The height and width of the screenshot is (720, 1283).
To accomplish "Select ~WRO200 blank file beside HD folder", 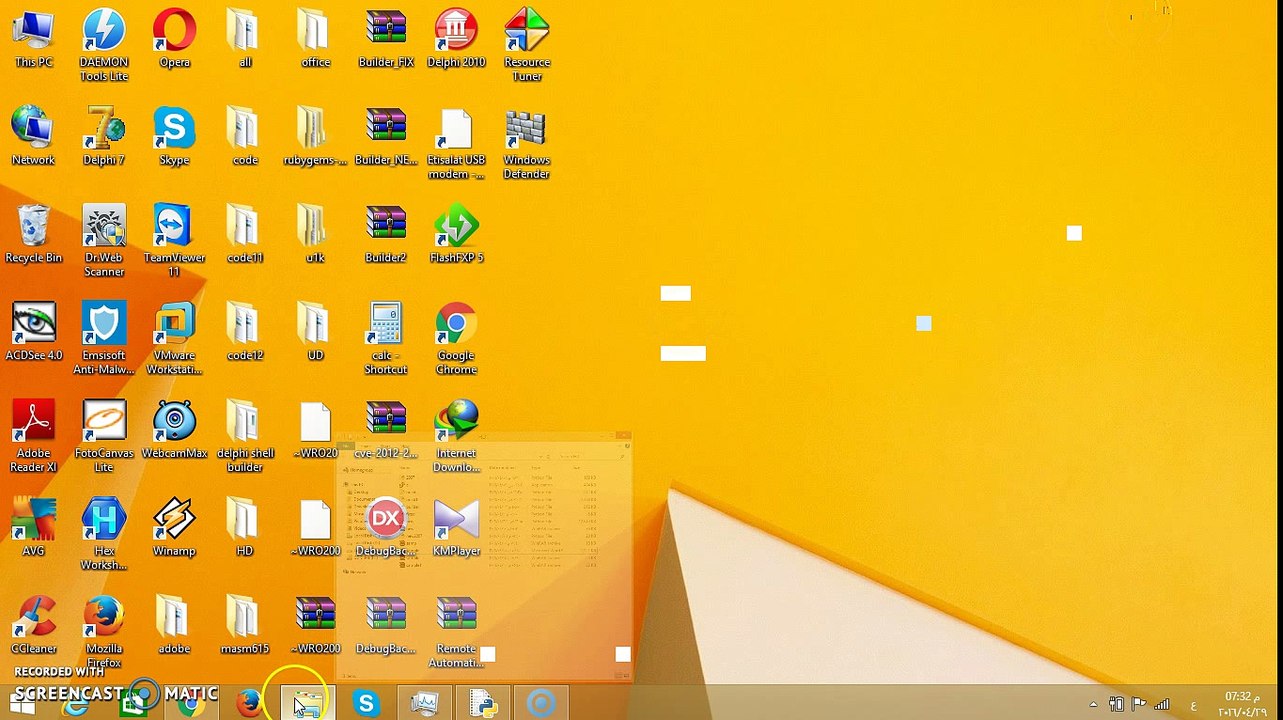I will pos(315,528).
